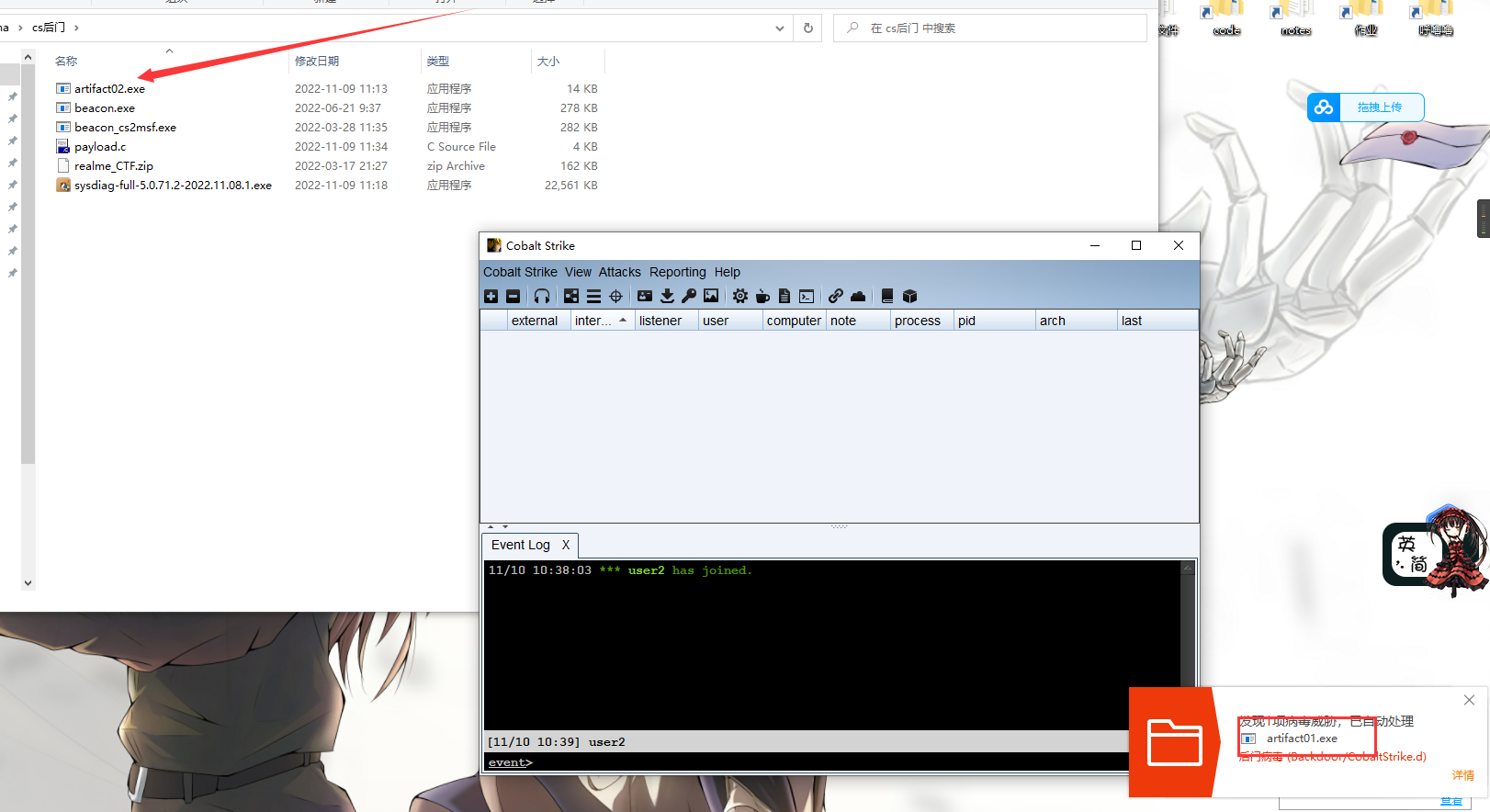Open the Help book icon
This screenshot has height=812, width=1490.
(x=887, y=296)
